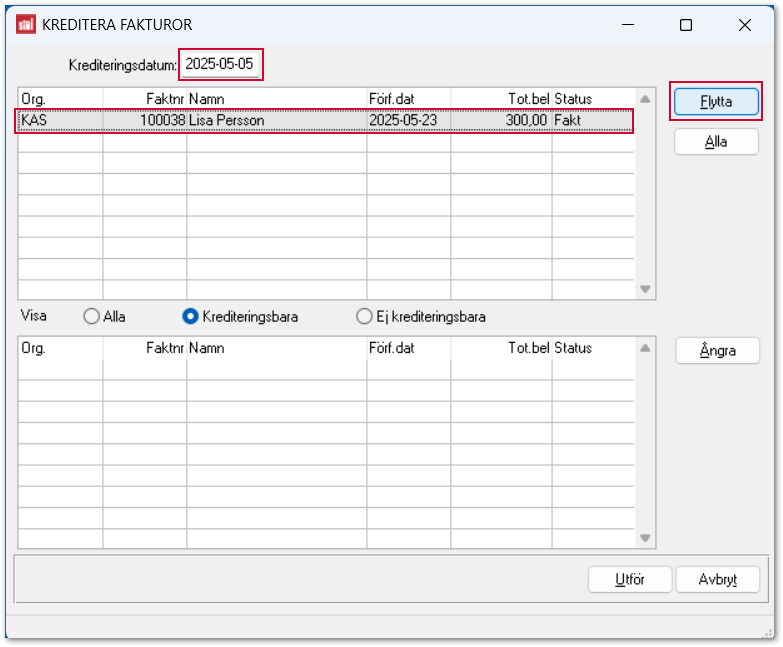
Task: Maximize the Kreditera Fakturor window
Action: tap(686, 24)
